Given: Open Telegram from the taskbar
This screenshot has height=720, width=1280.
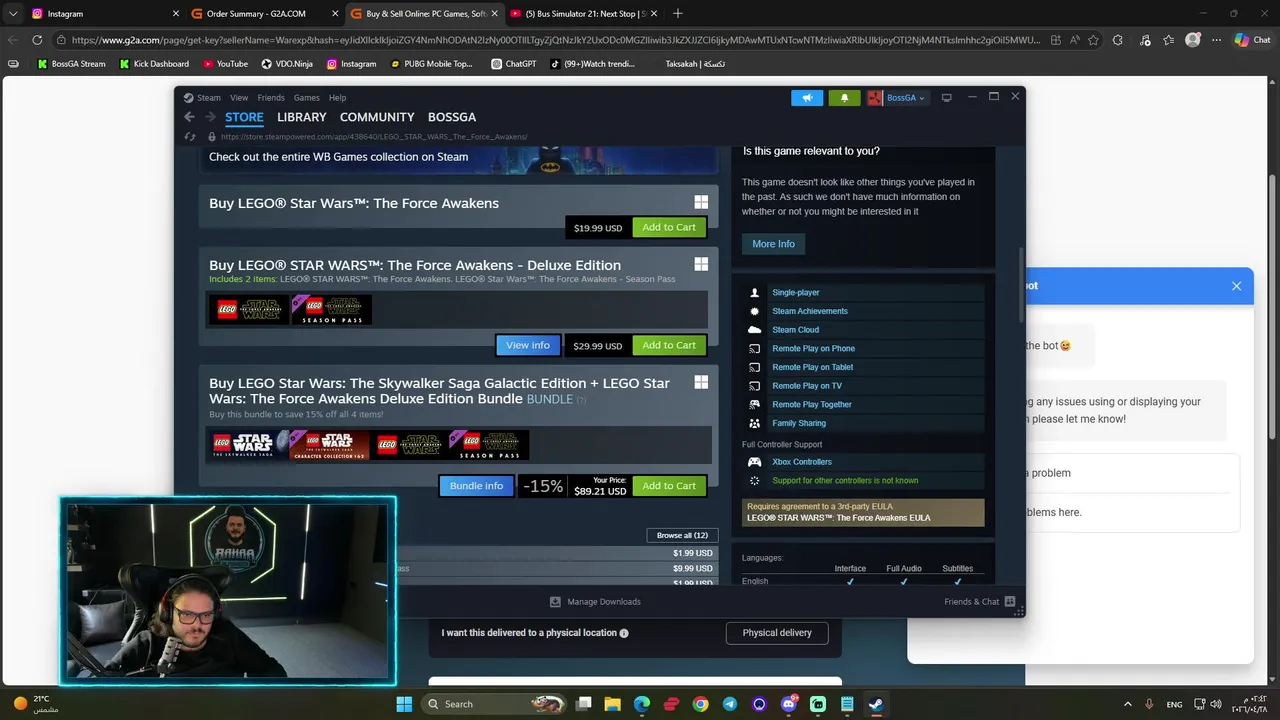Looking at the screenshot, I should [730, 704].
